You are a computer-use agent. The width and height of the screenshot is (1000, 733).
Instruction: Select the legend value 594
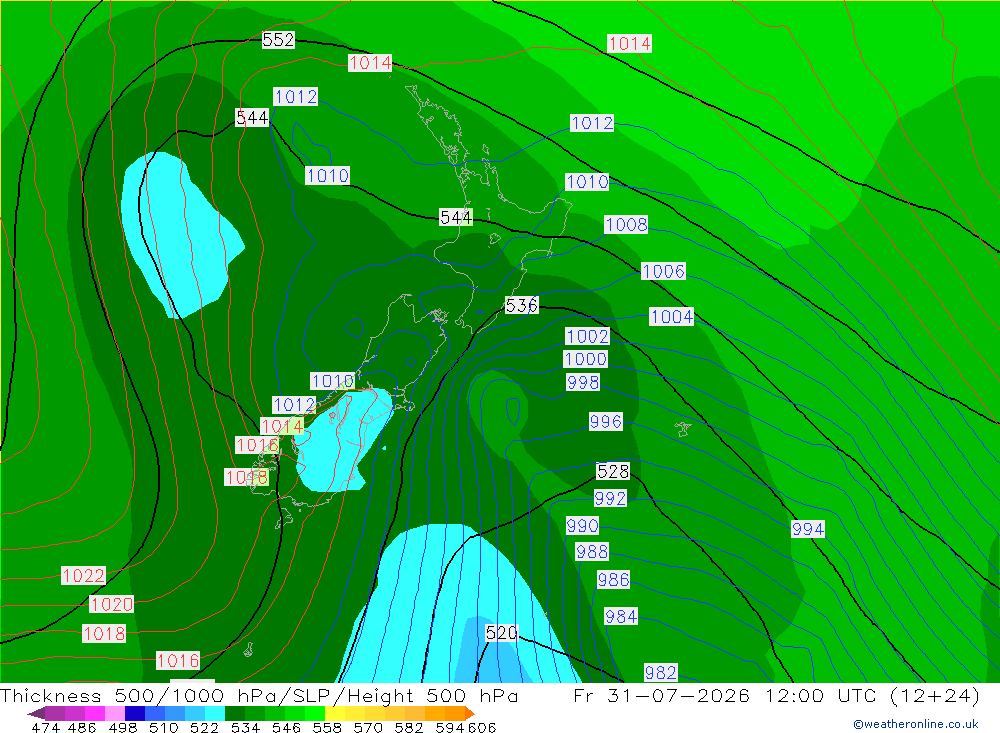point(450,727)
